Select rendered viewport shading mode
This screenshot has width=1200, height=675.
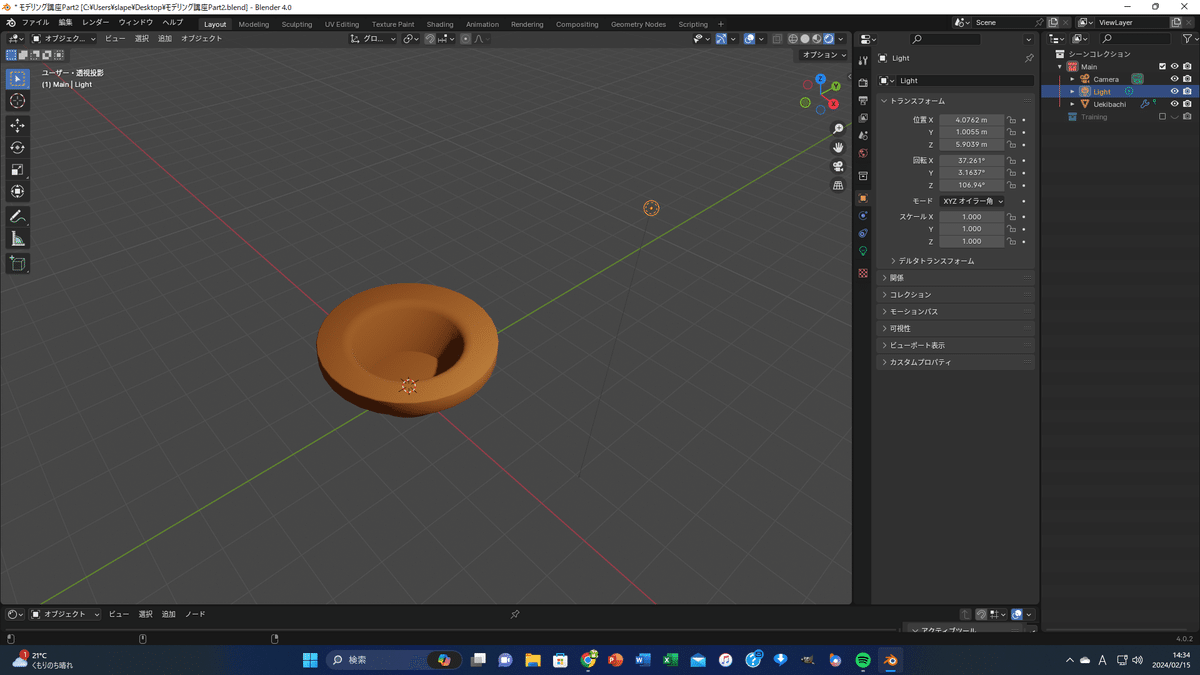829,39
